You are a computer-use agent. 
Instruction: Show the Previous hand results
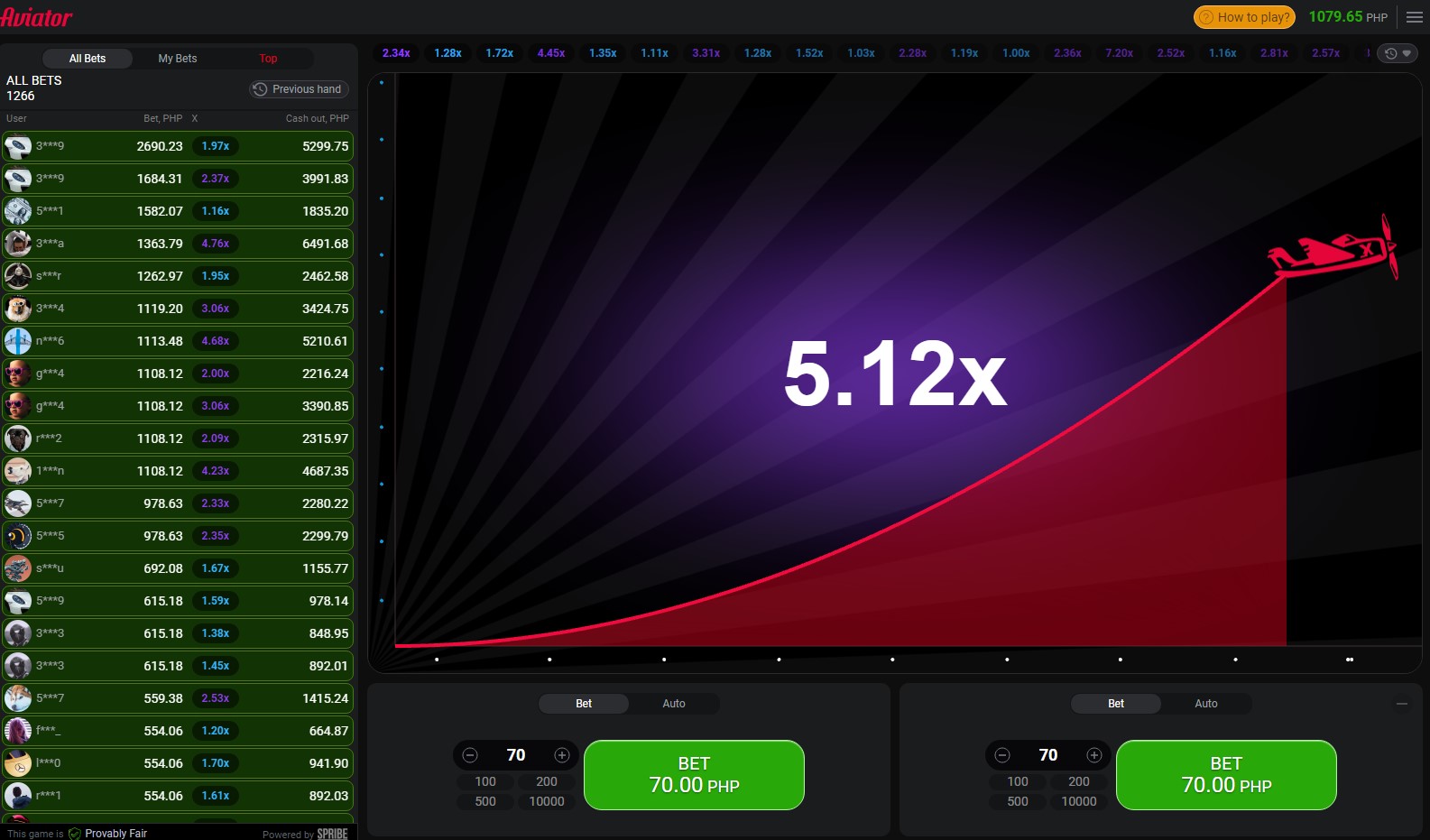[x=299, y=89]
